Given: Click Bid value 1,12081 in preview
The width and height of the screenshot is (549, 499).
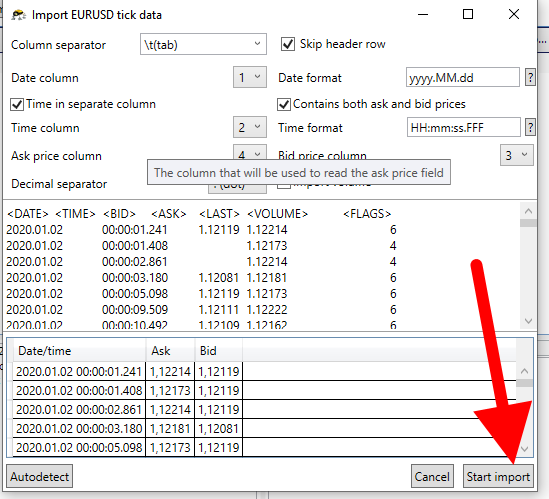Looking at the screenshot, I should pyautogui.click(x=218, y=428).
